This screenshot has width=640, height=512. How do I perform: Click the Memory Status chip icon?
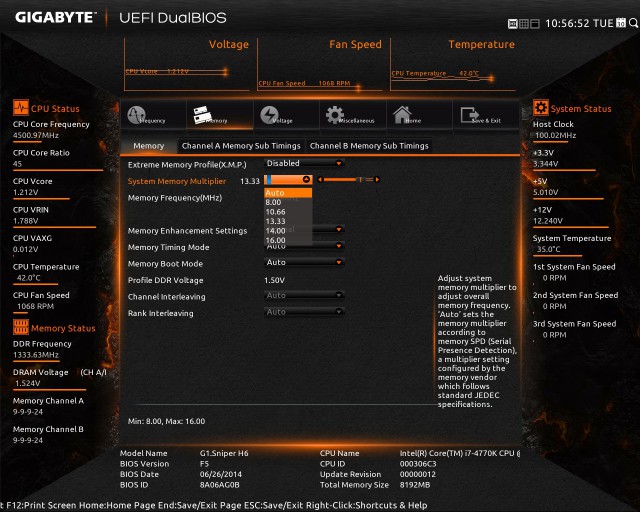21,327
